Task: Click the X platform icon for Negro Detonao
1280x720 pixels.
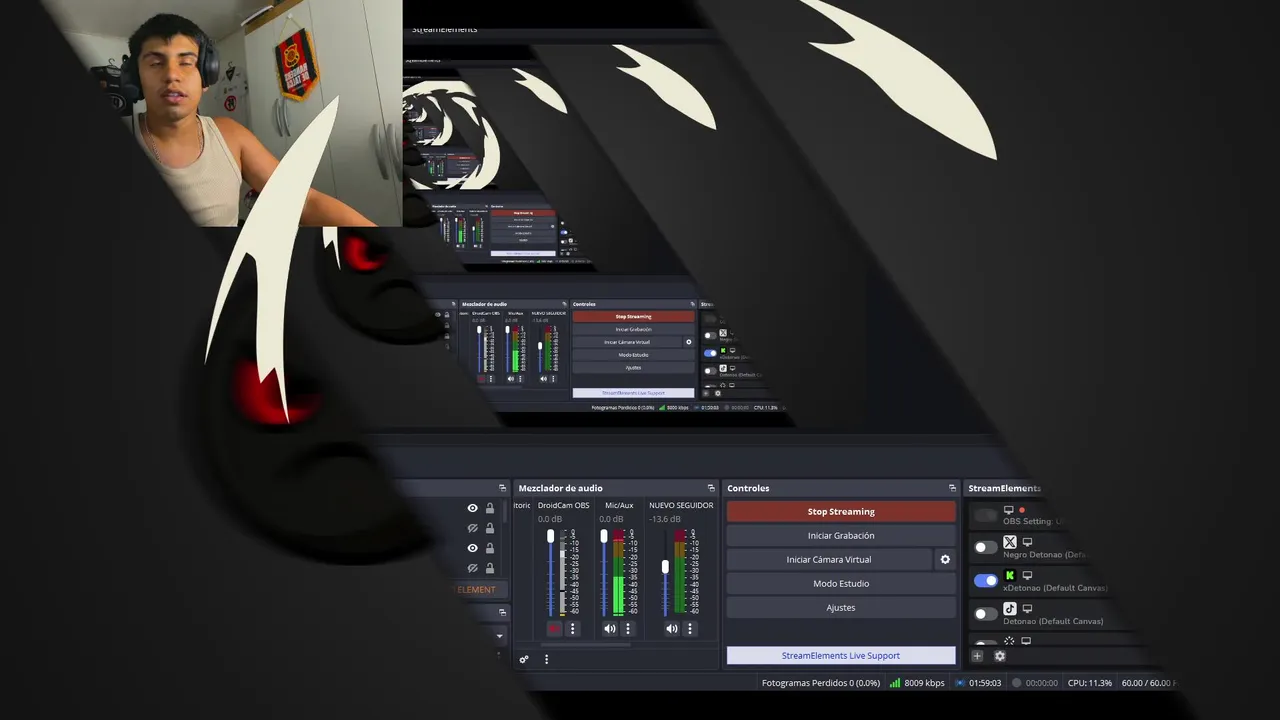Action: [1010, 542]
